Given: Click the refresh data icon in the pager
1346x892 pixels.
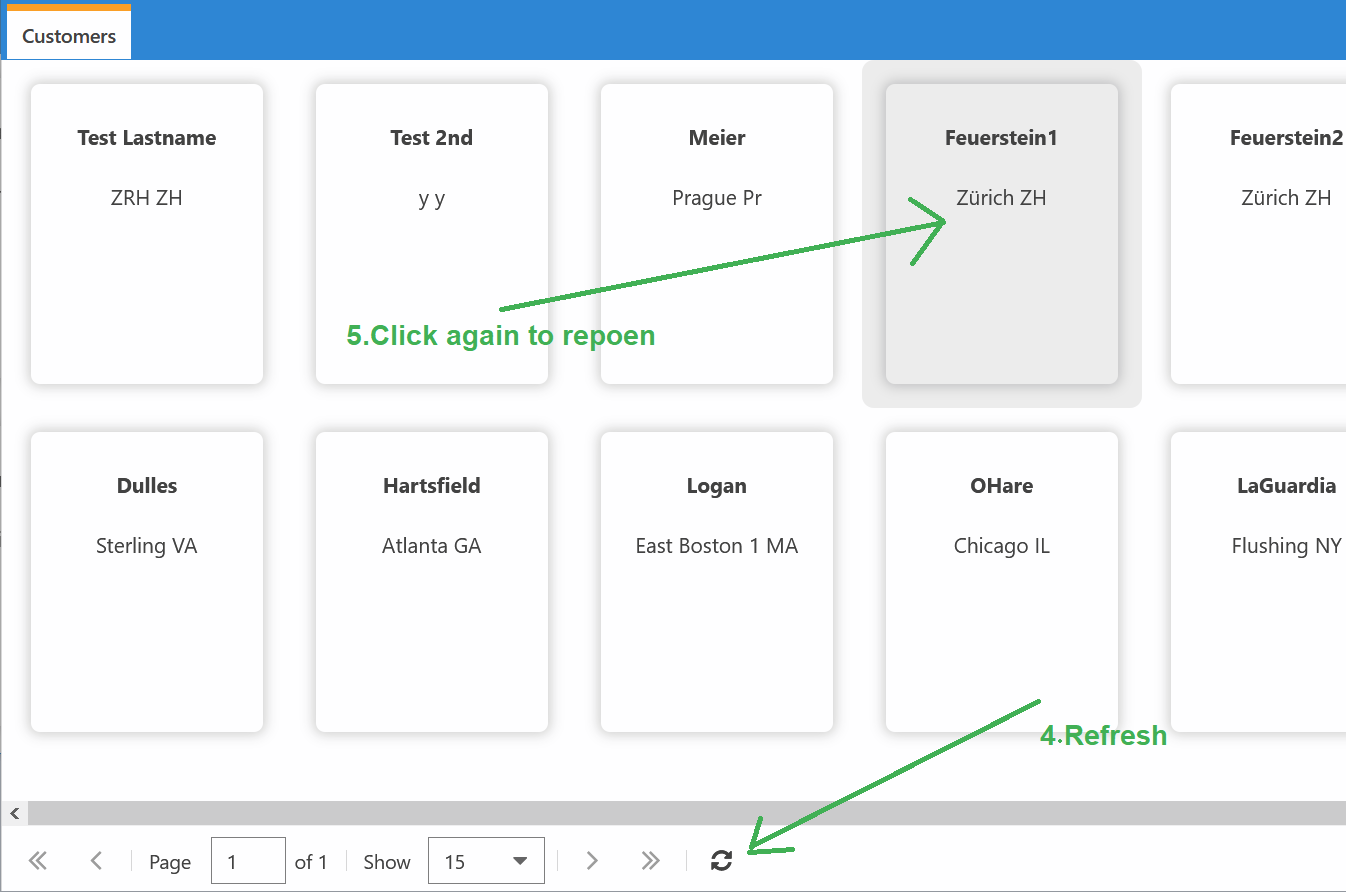Looking at the screenshot, I should click(x=722, y=860).
